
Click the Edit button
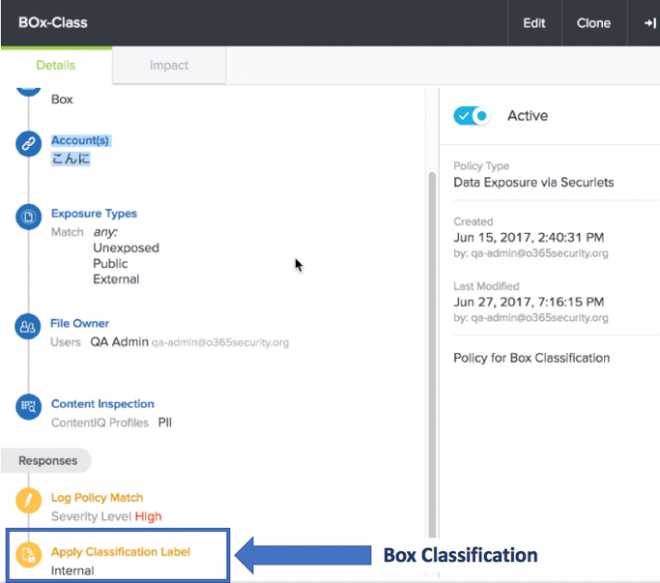coord(534,23)
